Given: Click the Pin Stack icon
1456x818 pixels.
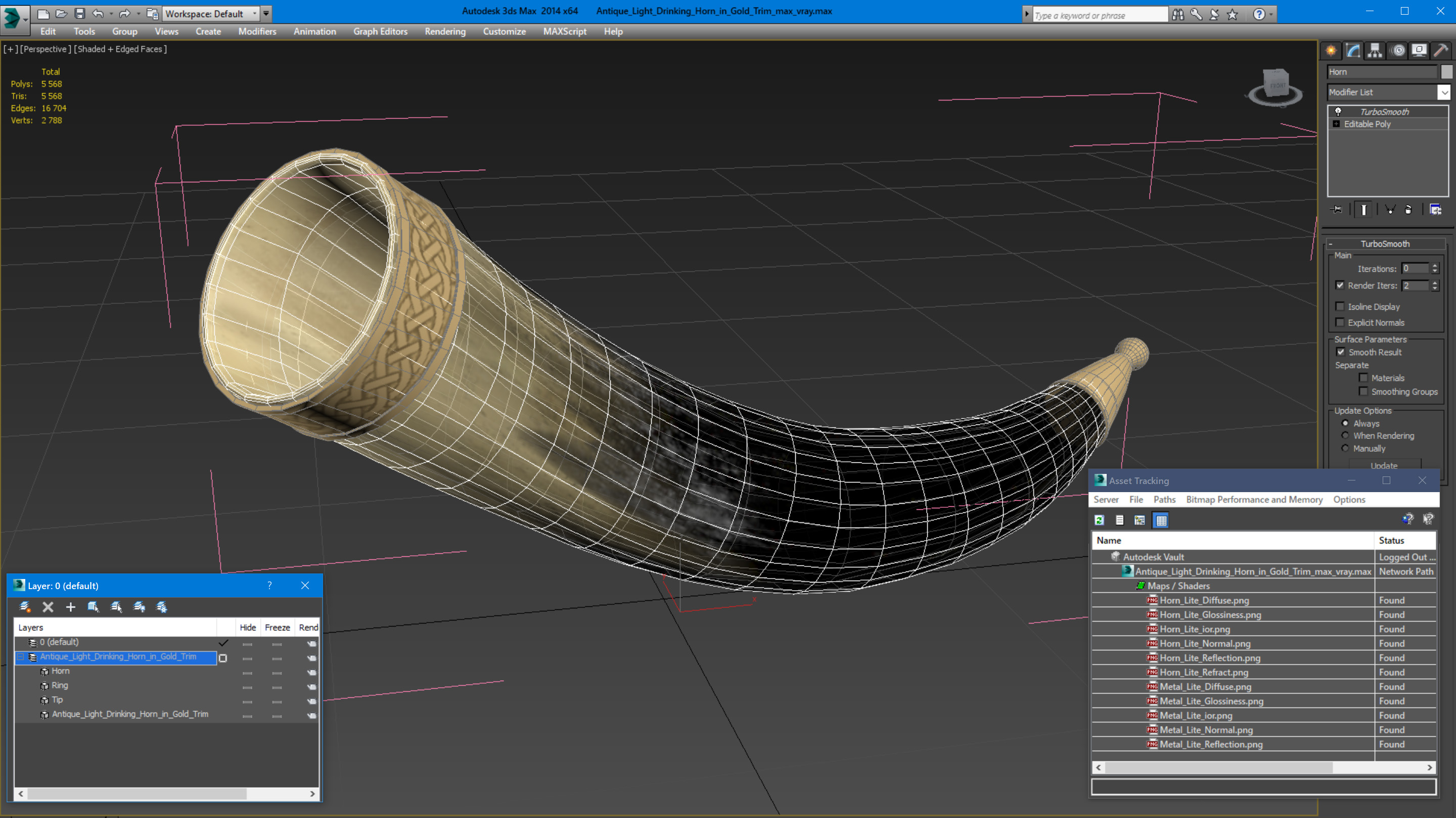Looking at the screenshot, I should pyautogui.click(x=1337, y=210).
